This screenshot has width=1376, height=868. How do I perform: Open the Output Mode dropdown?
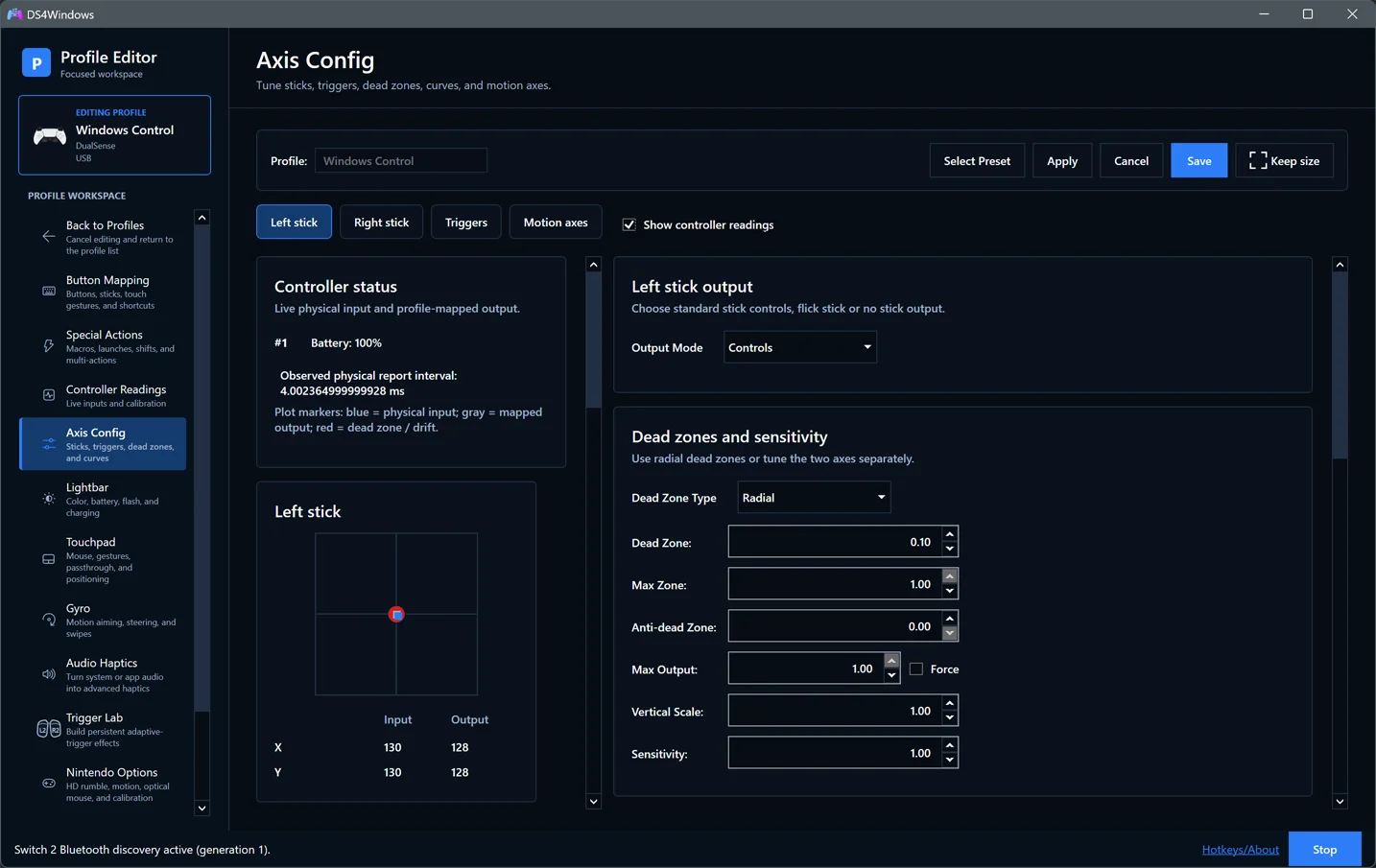click(800, 347)
